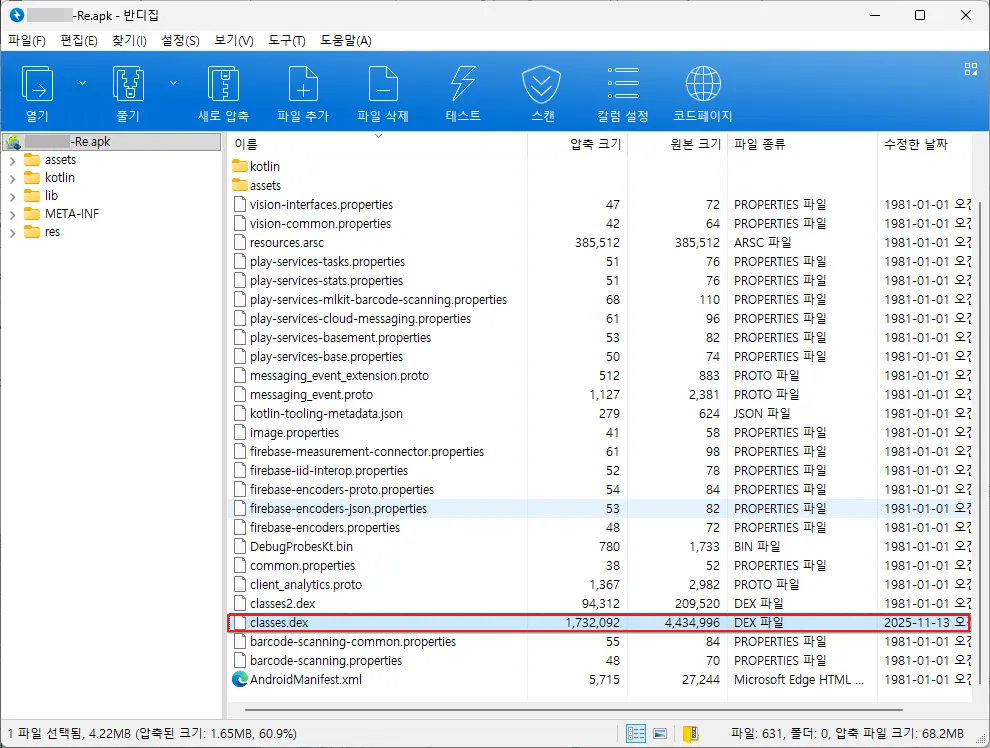The height and width of the screenshot is (748, 990).
Task: Click the 열기 (Open) toolbar icon
Action: coord(37,84)
